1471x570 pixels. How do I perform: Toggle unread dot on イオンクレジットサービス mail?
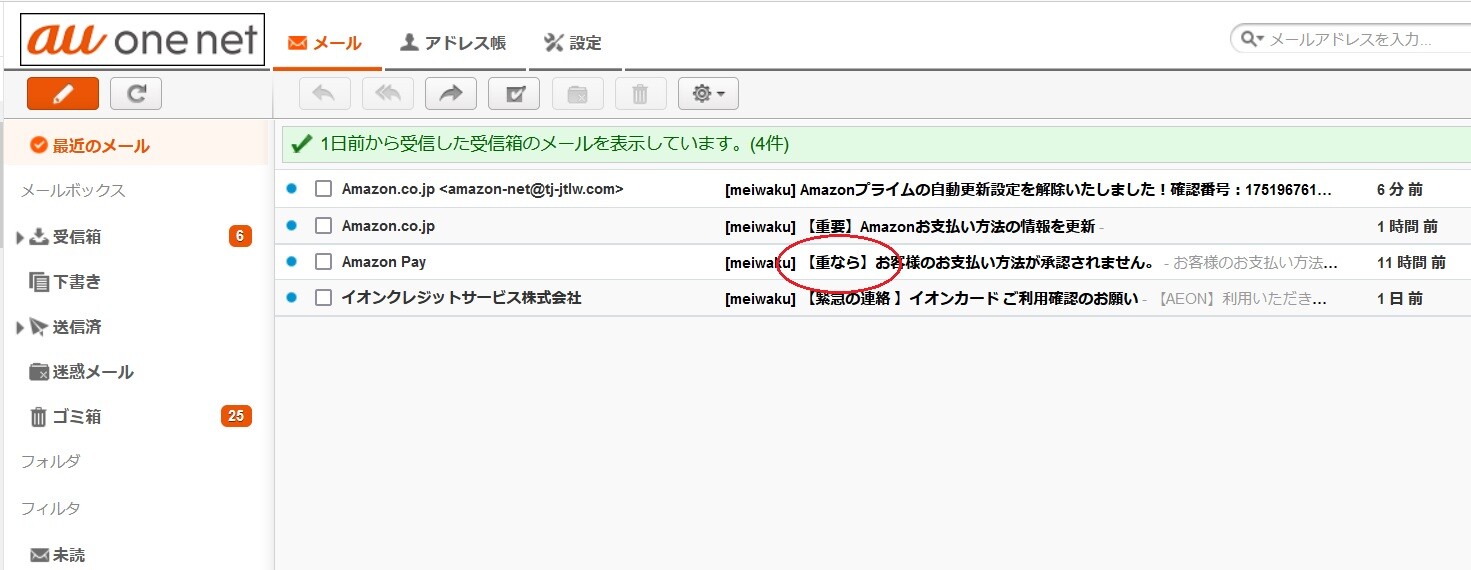pos(291,297)
